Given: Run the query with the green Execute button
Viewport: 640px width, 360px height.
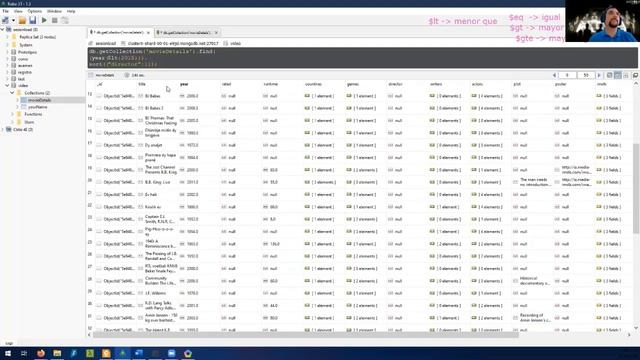Looking at the screenshot, I should pos(44,20).
